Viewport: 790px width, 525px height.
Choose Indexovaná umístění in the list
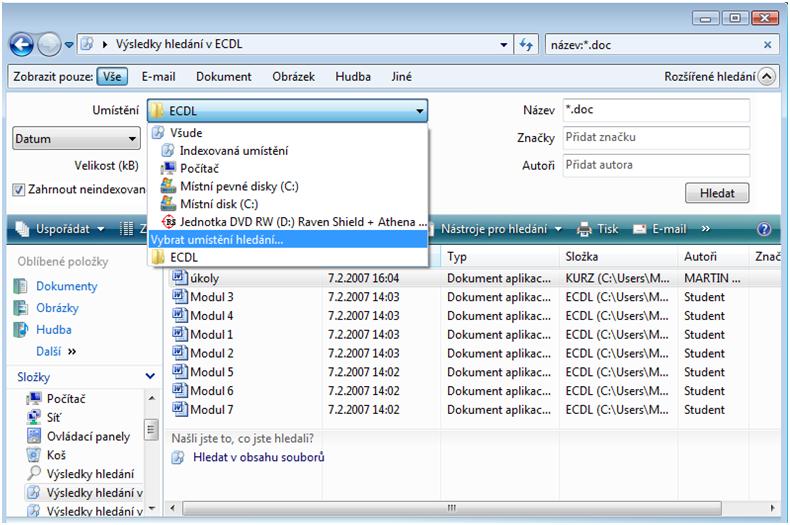click(x=287, y=151)
